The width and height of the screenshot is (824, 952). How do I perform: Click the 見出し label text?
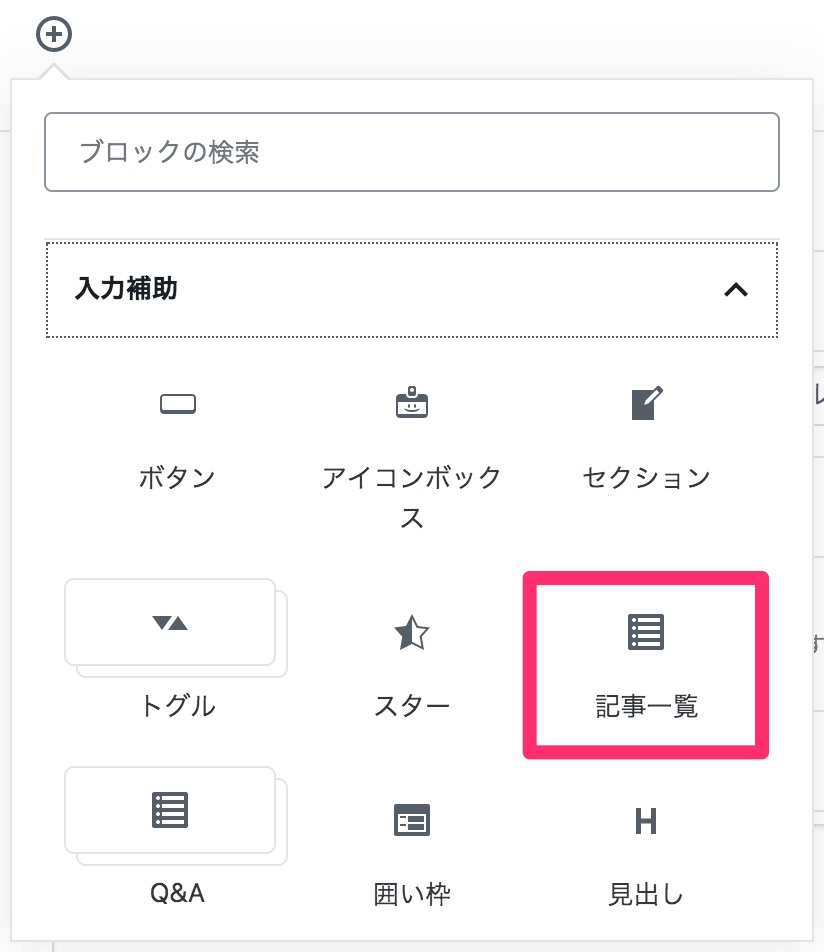pyautogui.click(x=646, y=894)
